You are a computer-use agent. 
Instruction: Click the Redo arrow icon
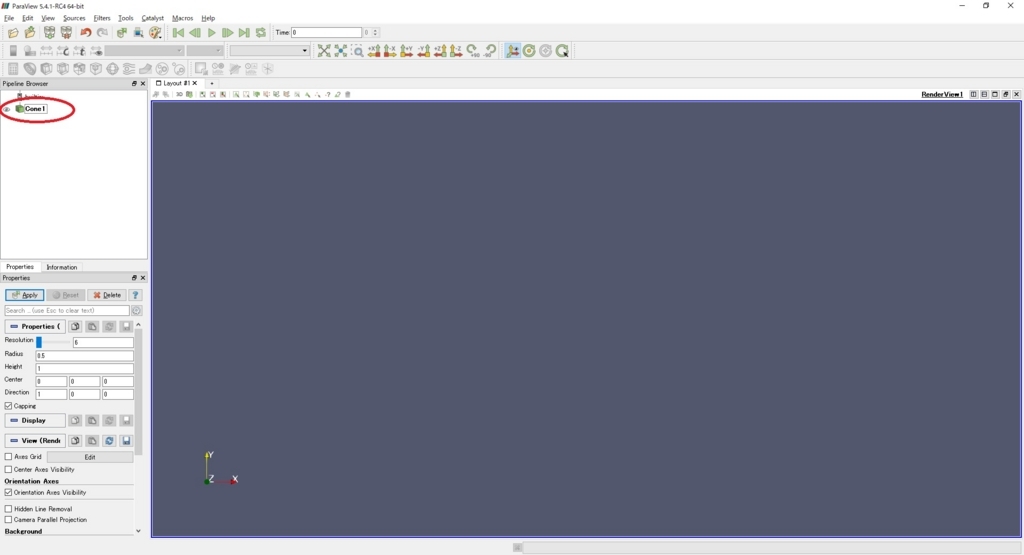pyautogui.click(x=103, y=33)
